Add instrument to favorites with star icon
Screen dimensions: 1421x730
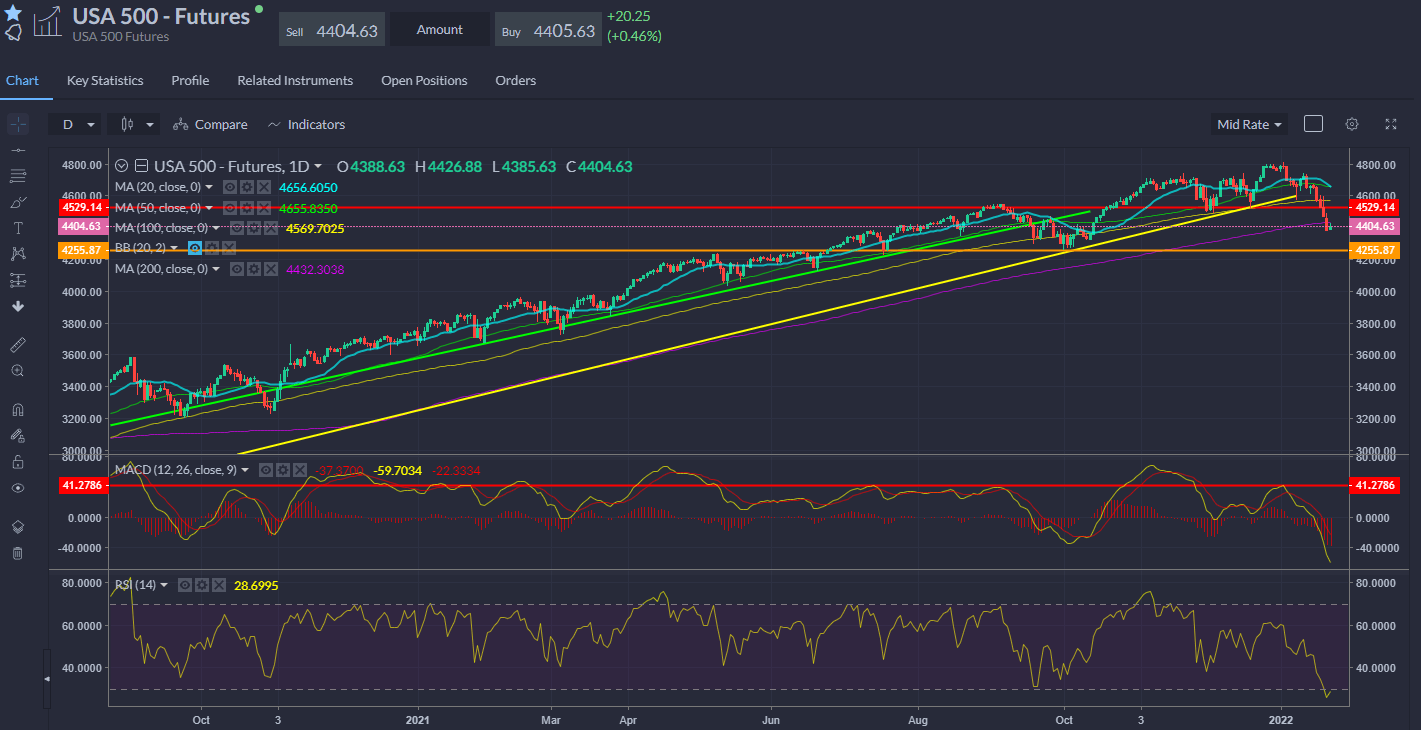pos(13,13)
